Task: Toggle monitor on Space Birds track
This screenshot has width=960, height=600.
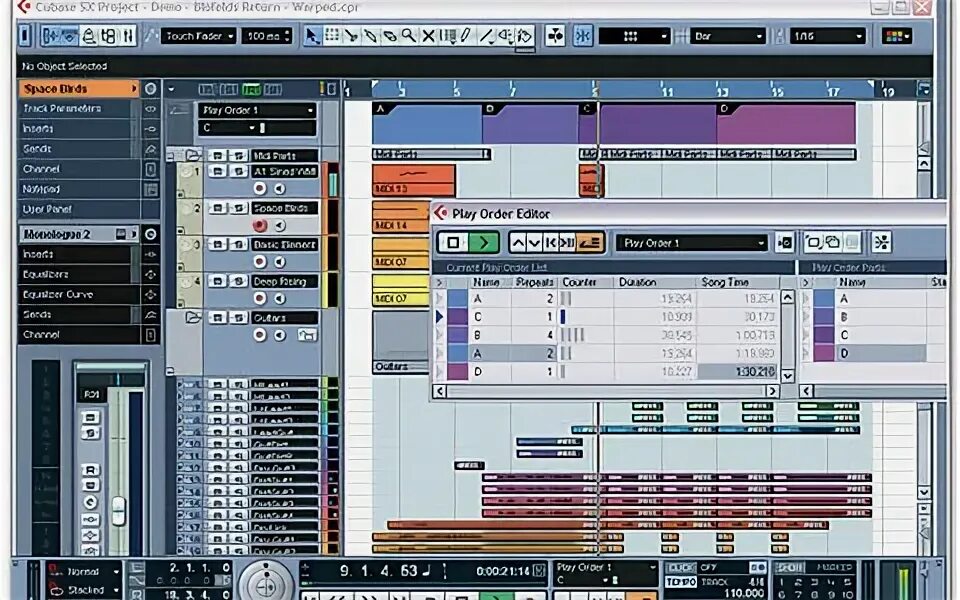Action: click(280, 225)
